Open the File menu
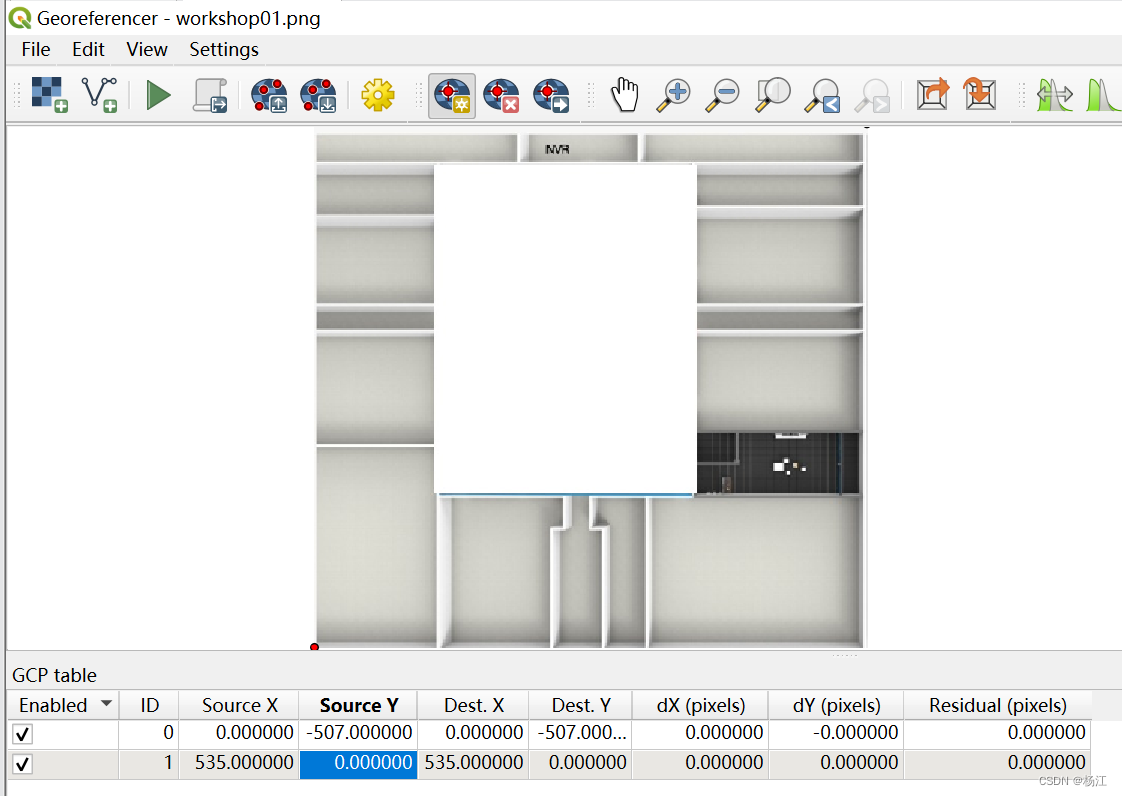 pyautogui.click(x=35, y=49)
